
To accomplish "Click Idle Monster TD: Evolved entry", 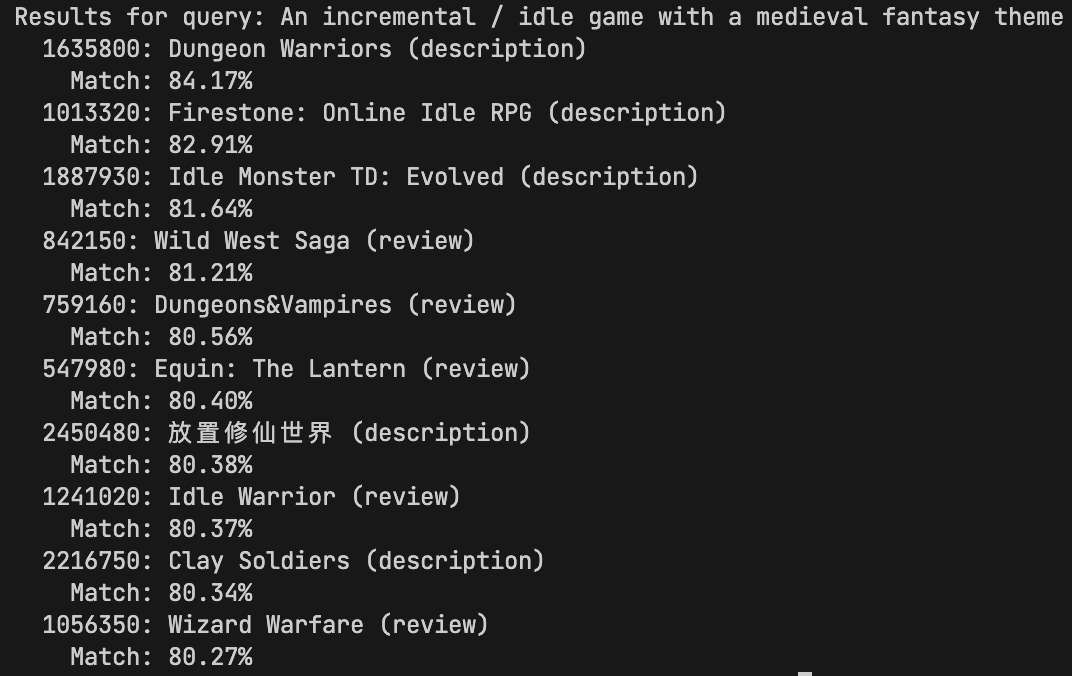I will pyautogui.click(x=336, y=177).
